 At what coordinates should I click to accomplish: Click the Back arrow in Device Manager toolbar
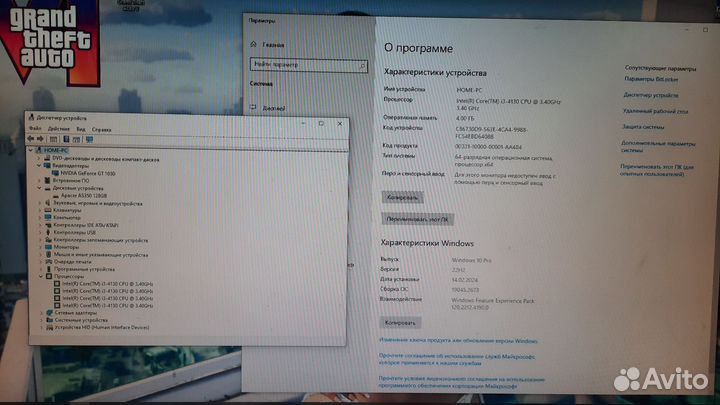[x=31, y=139]
